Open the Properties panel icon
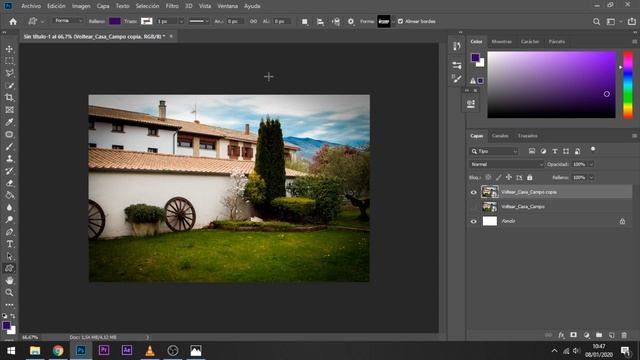Image resolution: width=640 pixels, height=360 pixels. pyautogui.click(x=456, y=65)
